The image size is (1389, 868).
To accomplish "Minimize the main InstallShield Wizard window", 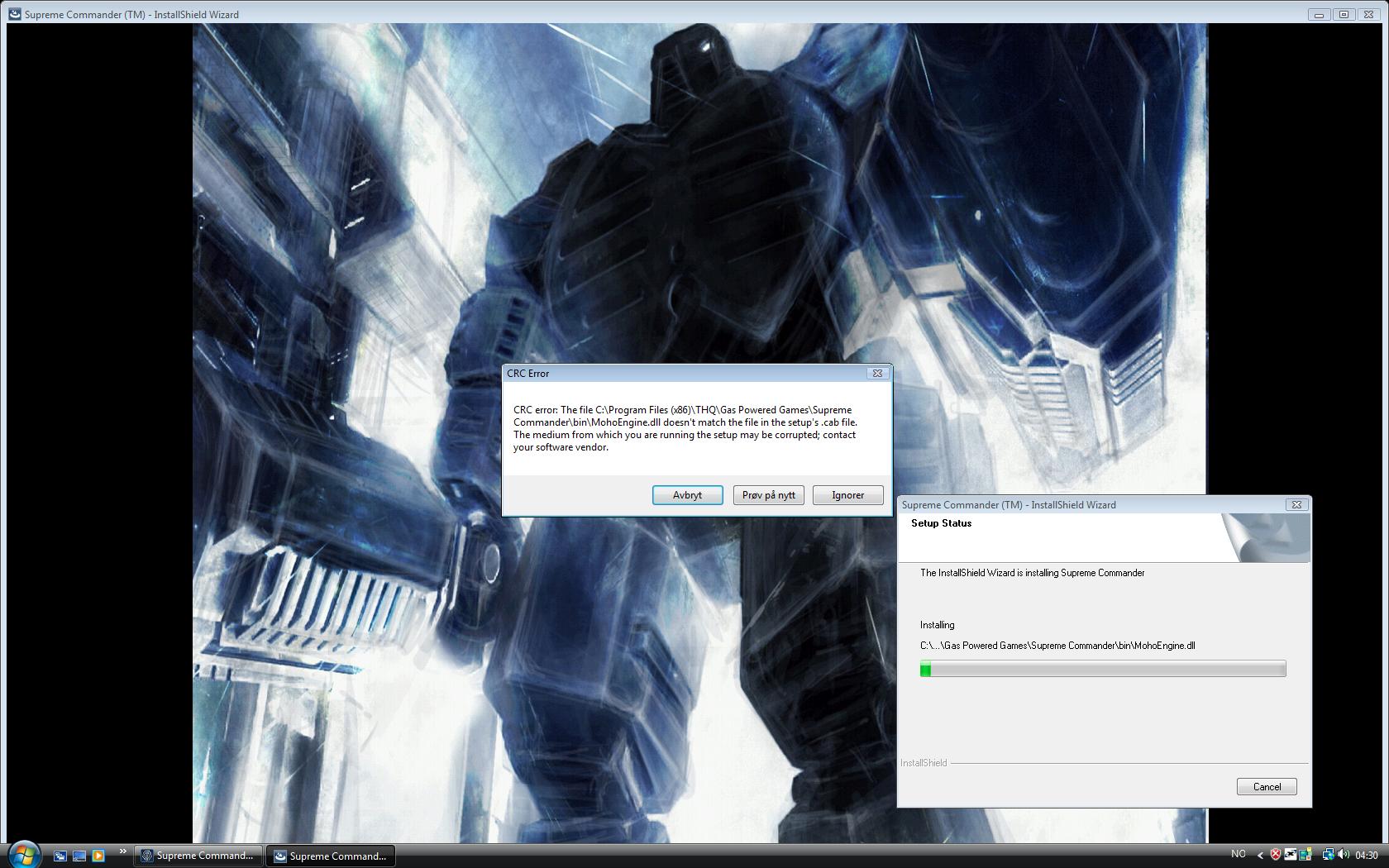I will [1319, 14].
